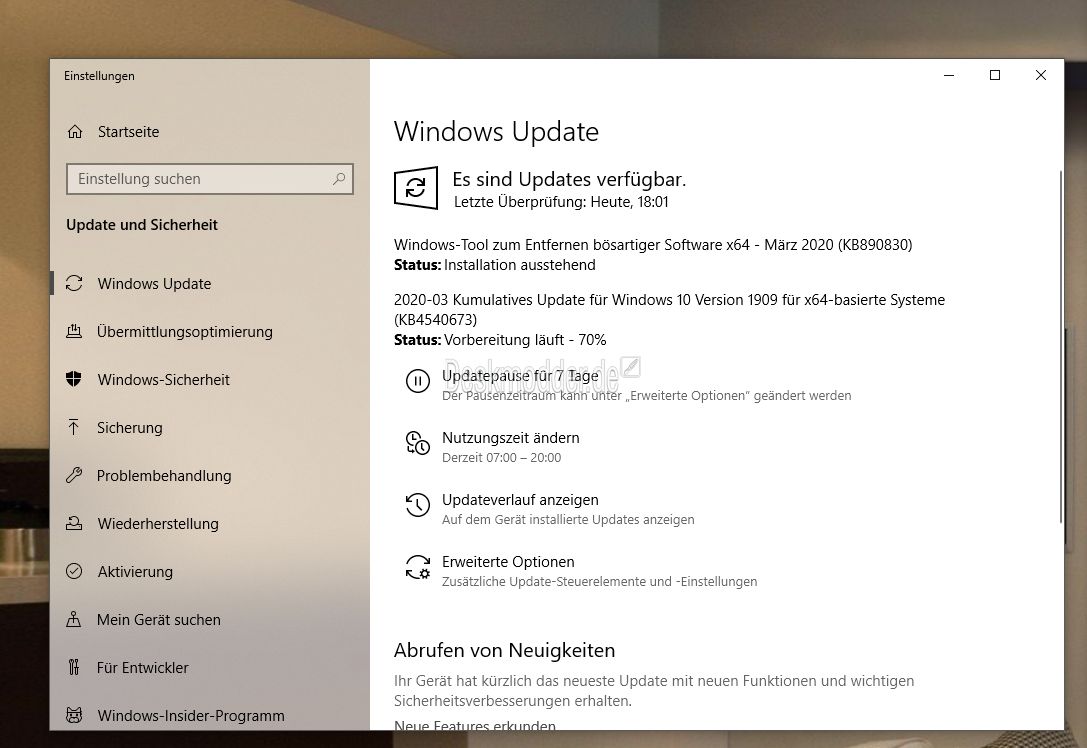The height and width of the screenshot is (748, 1087).
Task: Click the large update status refresh icon
Action: click(416, 188)
